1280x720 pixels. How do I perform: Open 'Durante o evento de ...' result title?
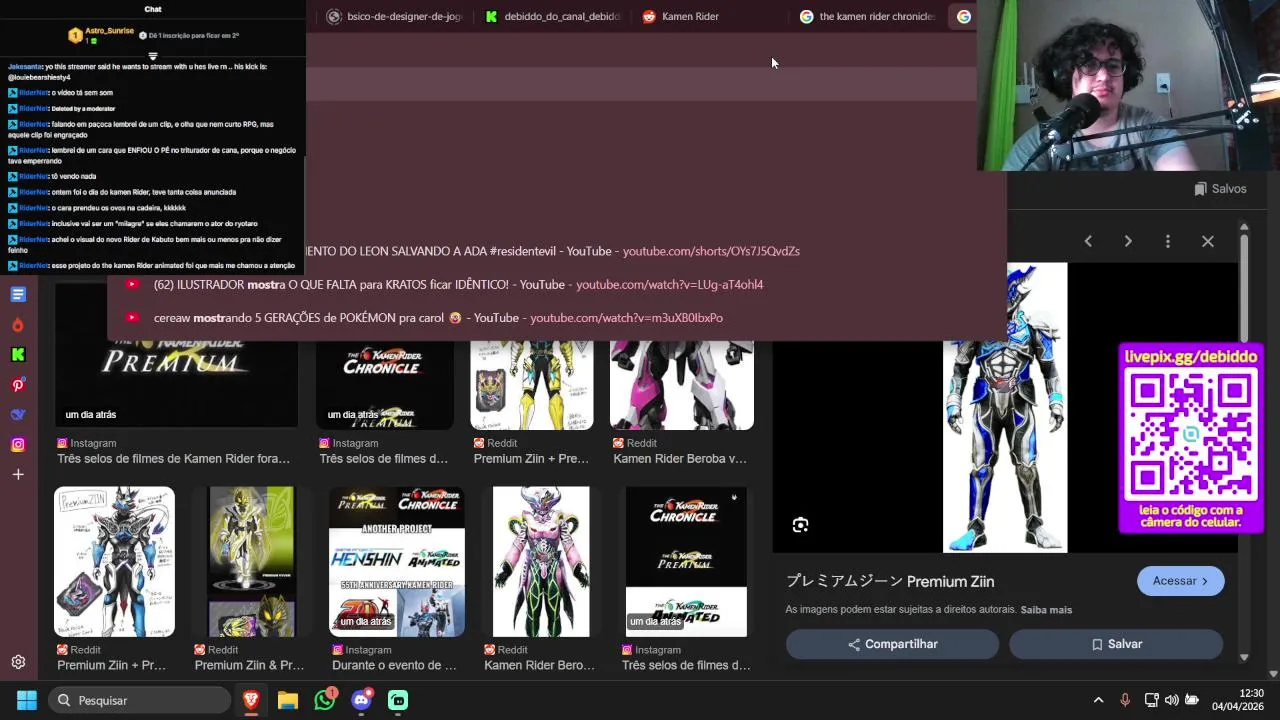(394, 665)
